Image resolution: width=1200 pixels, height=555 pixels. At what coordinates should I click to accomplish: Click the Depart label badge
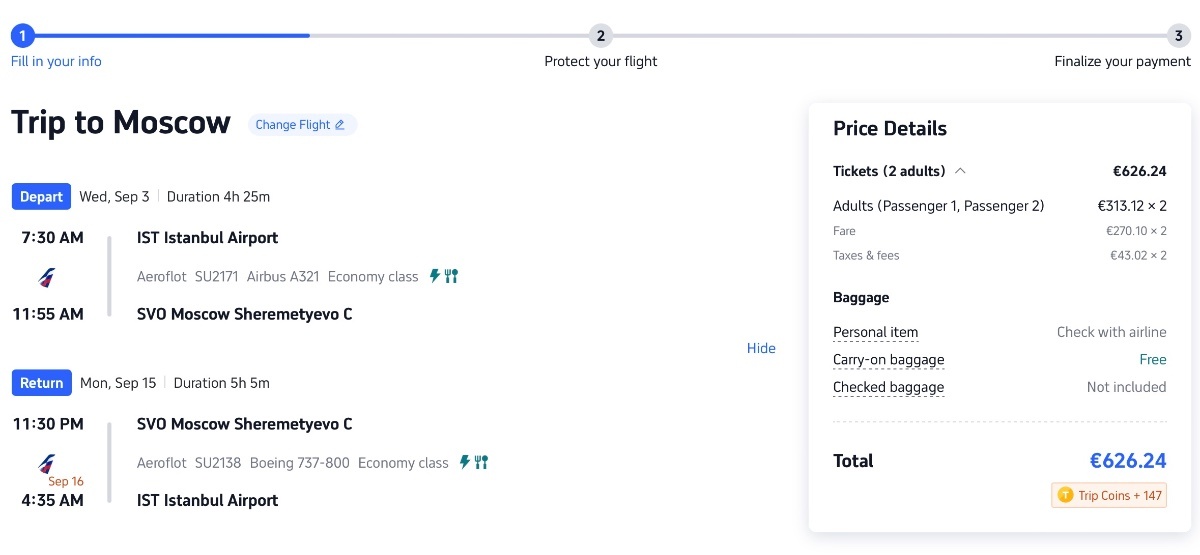pyautogui.click(x=41, y=197)
